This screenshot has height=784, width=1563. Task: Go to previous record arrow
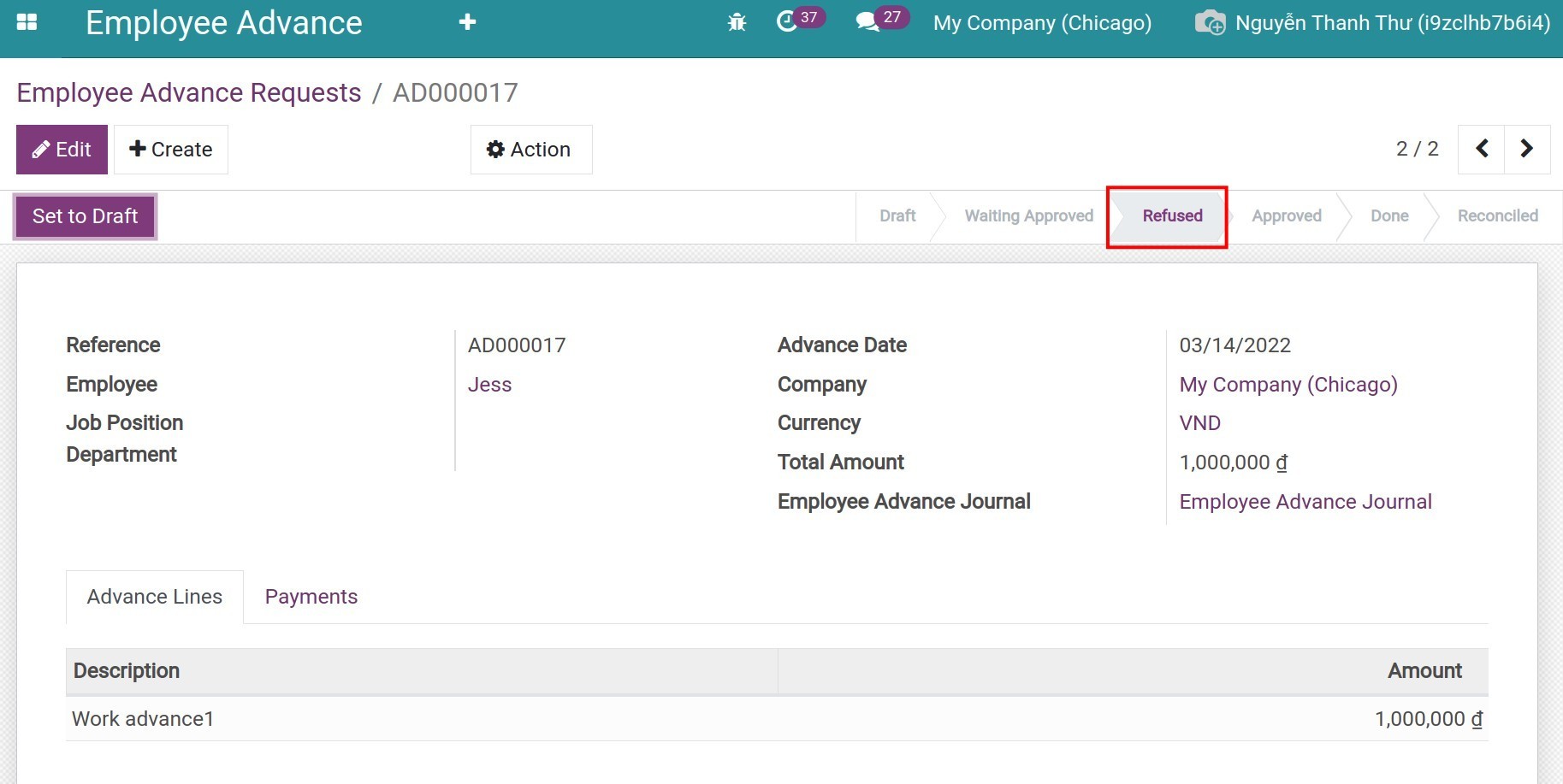click(x=1482, y=149)
